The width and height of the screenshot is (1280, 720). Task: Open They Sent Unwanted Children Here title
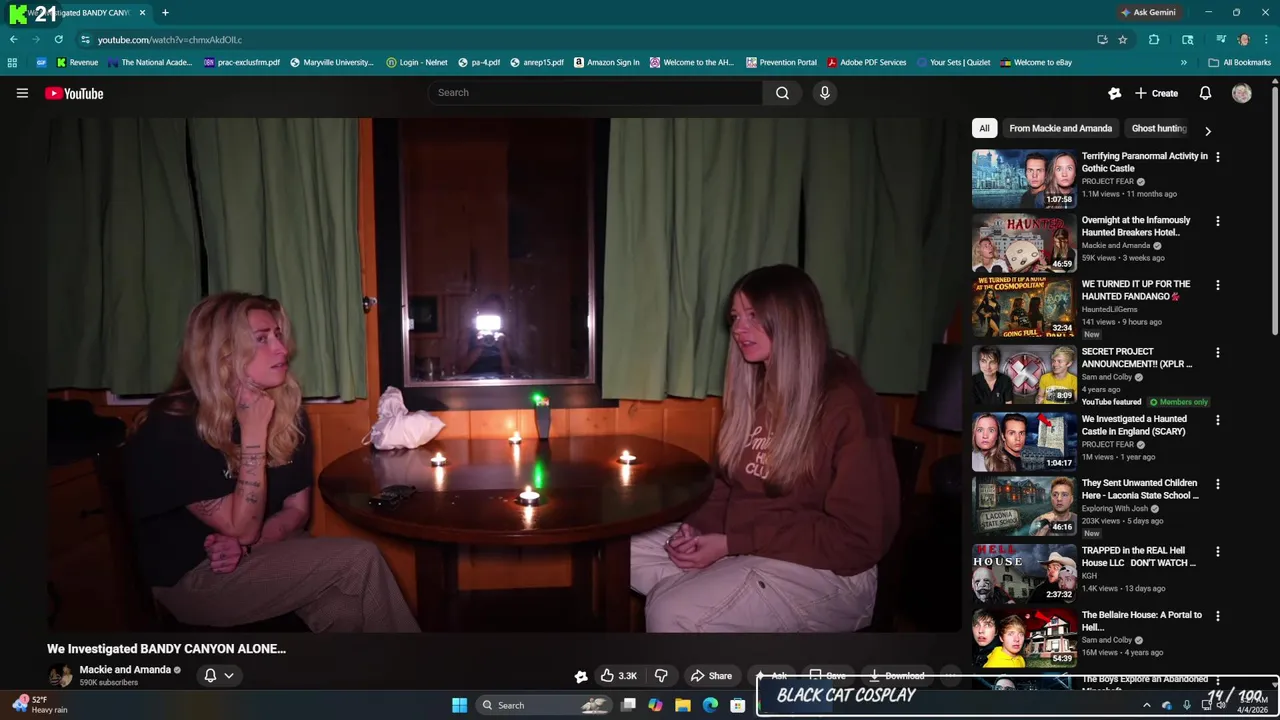tap(1140, 489)
